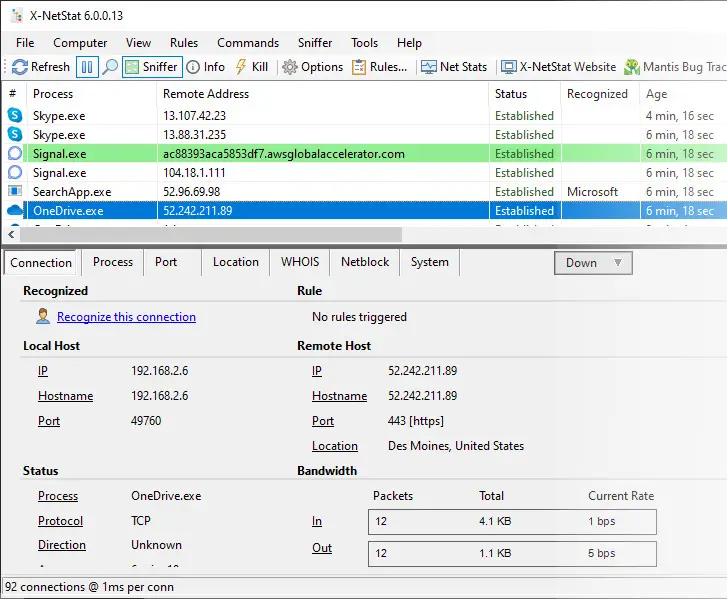Click the magnifying glass search icon
The image size is (727, 599).
[110, 67]
